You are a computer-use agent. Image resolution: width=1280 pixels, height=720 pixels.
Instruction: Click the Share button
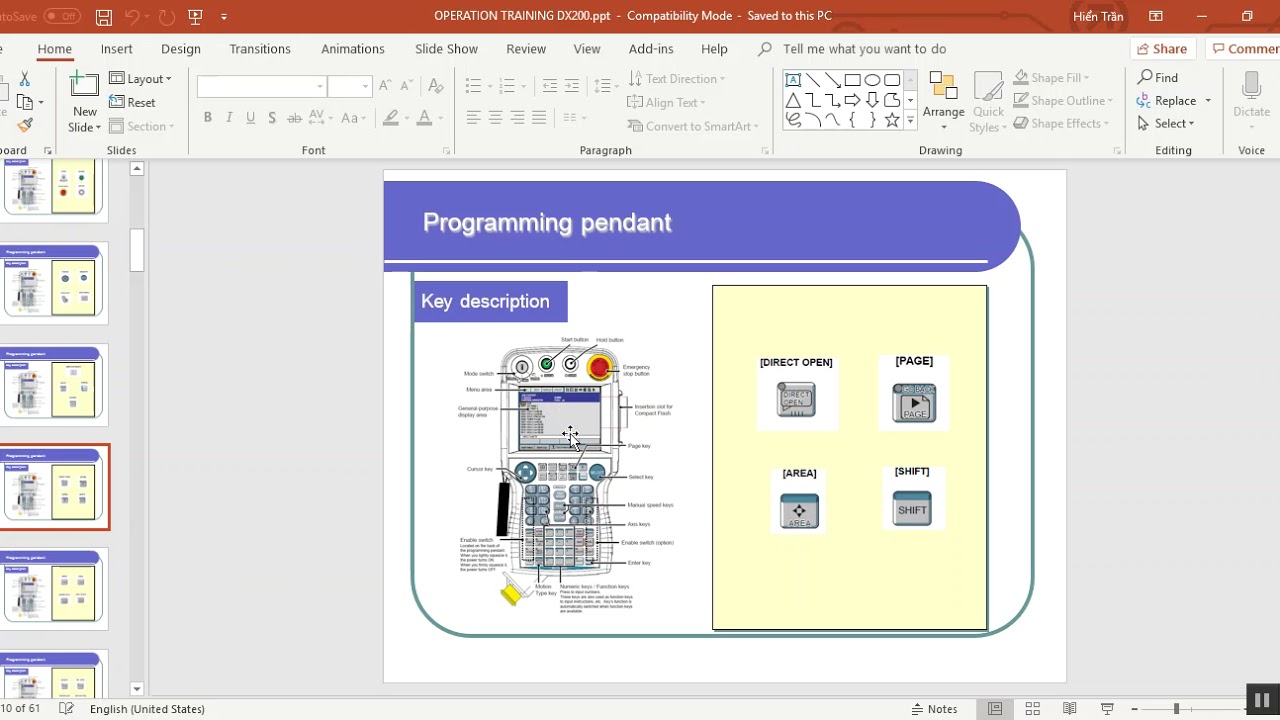pos(1162,49)
